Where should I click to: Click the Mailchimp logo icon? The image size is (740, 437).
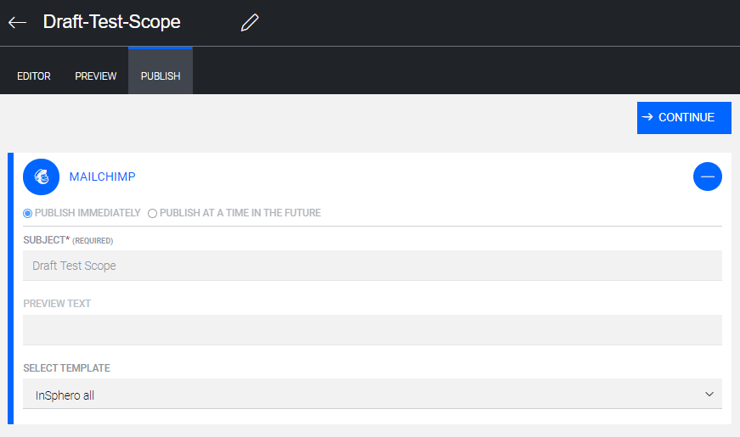pos(41,176)
